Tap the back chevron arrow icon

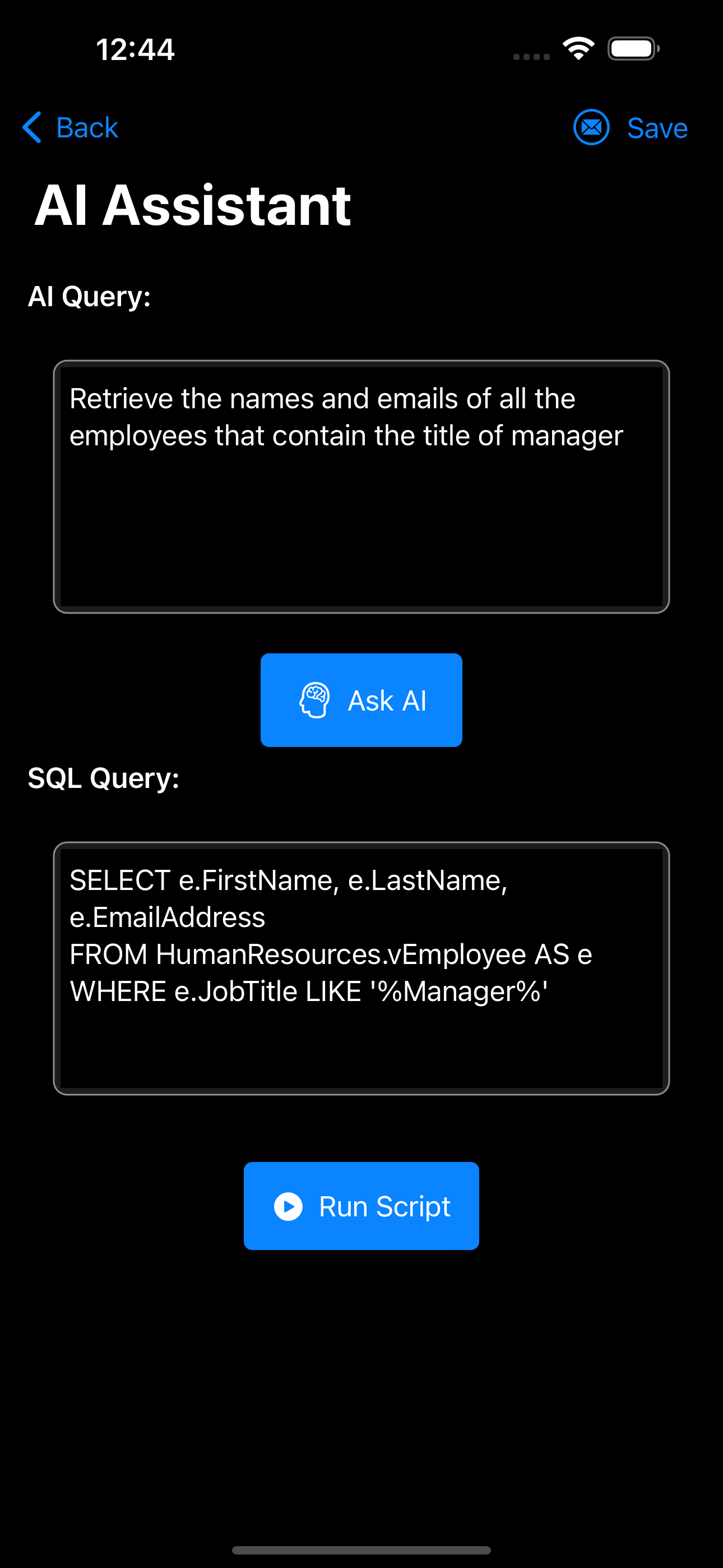click(31, 127)
